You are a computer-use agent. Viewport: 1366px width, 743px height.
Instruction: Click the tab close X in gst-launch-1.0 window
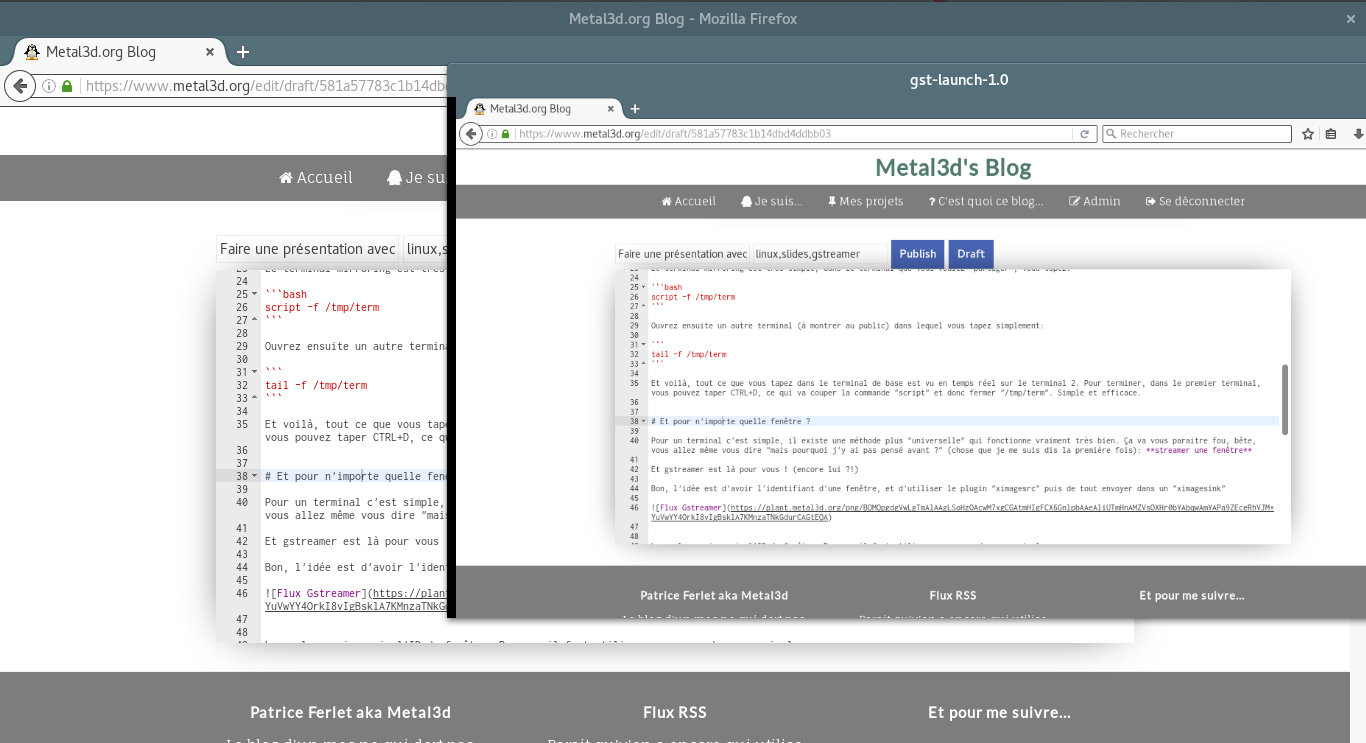coord(610,108)
